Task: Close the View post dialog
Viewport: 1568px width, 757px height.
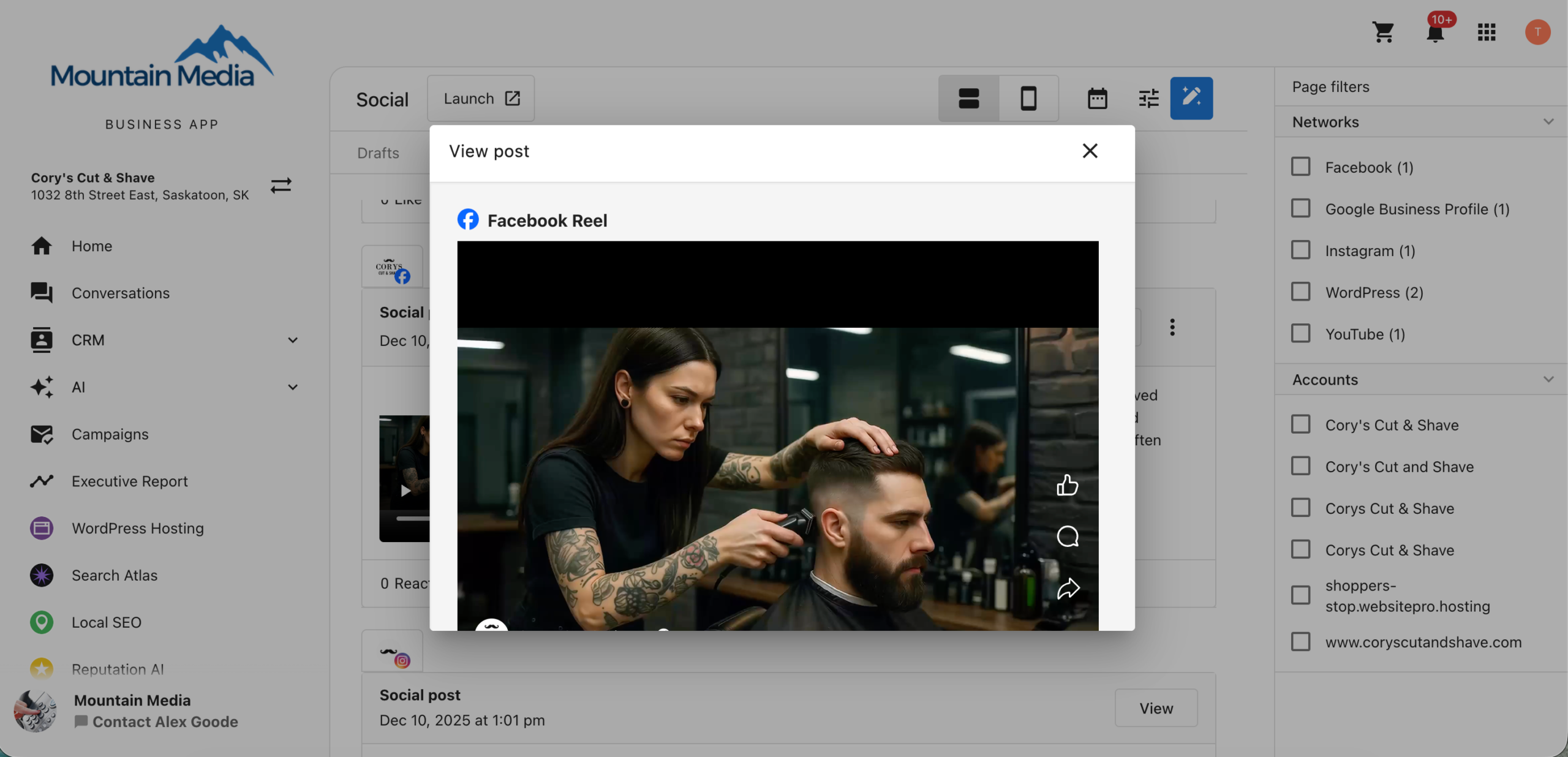Action: [x=1090, y=151]
